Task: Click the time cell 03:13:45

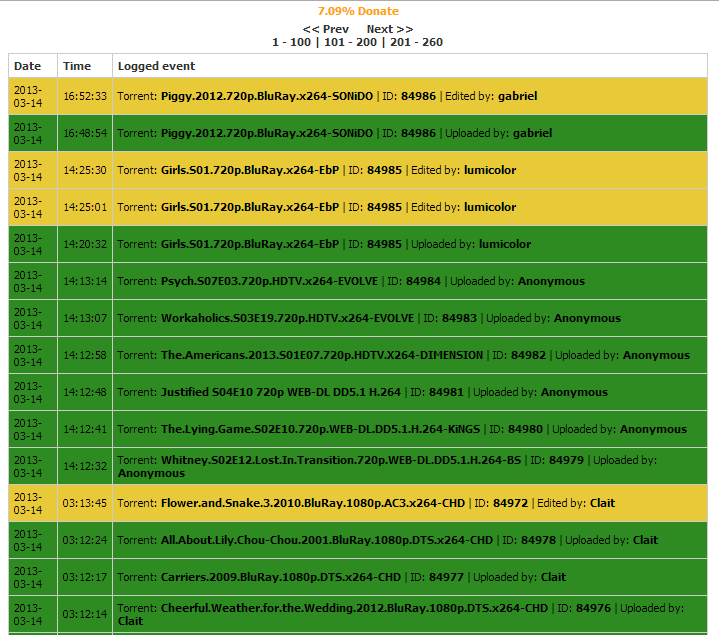Action: [x=85, y=503]
